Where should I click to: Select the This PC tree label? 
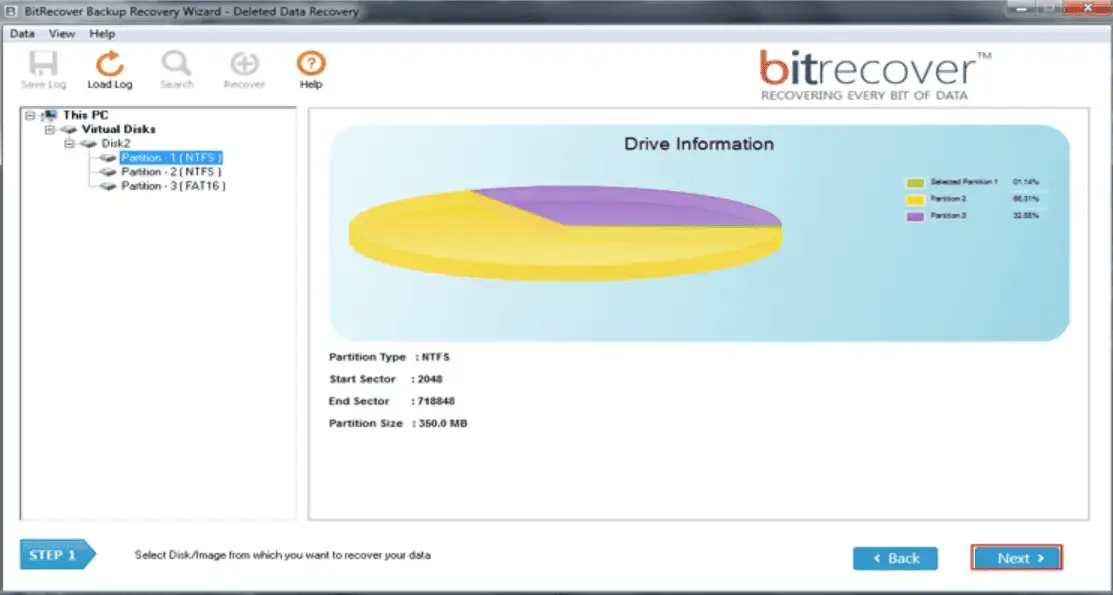(85, 115)
